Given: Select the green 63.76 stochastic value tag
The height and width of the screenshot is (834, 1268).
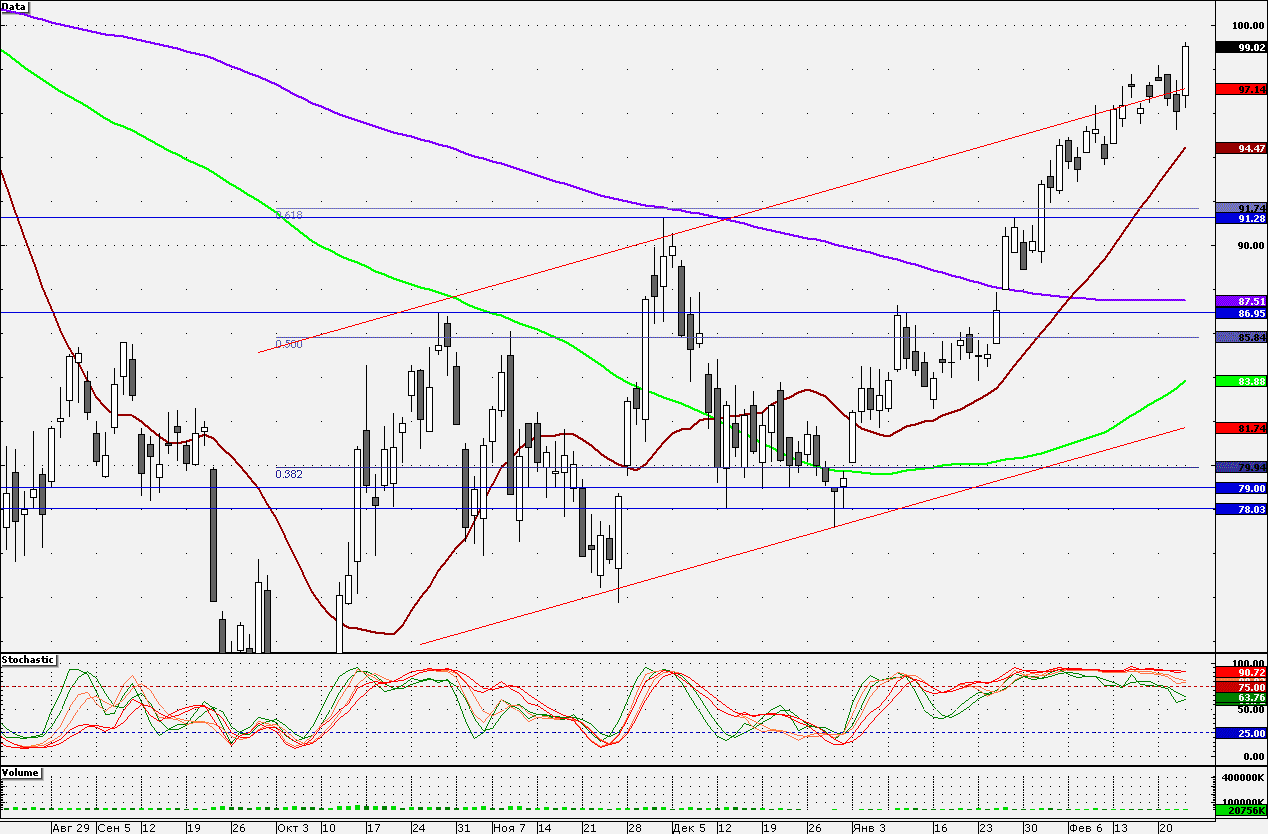Looking at the screenshot, I should 1239,698.
